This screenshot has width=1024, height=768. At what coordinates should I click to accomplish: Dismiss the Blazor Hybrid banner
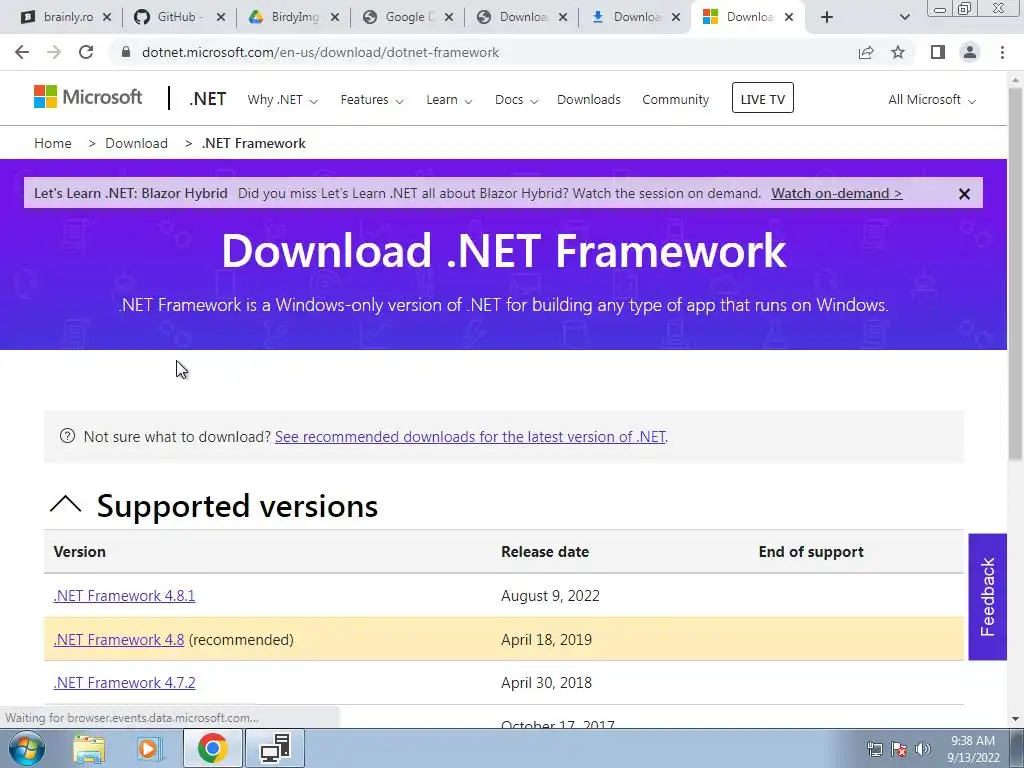click(x=964, y=194)
